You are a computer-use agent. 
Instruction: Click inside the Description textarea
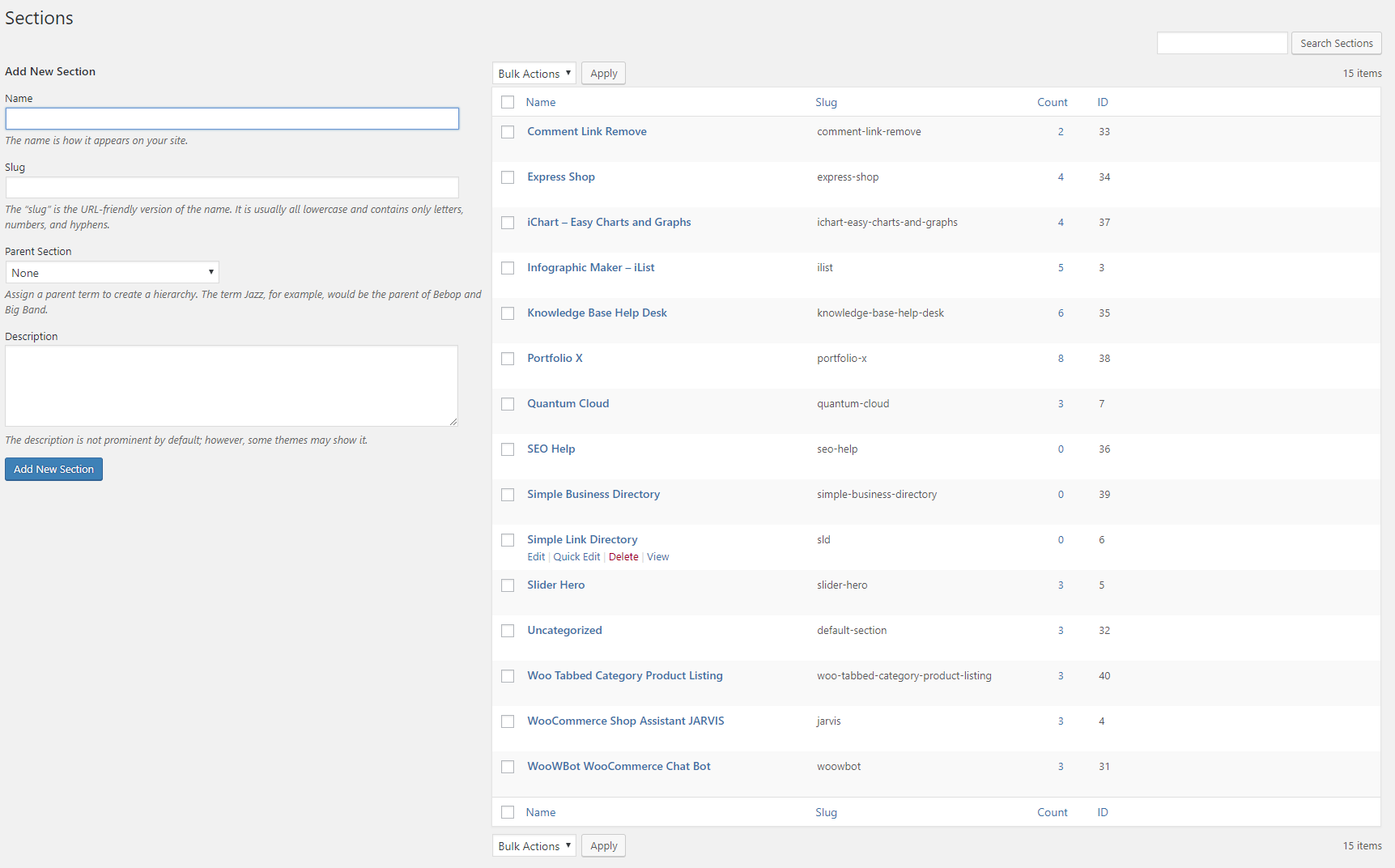[232, 386]
